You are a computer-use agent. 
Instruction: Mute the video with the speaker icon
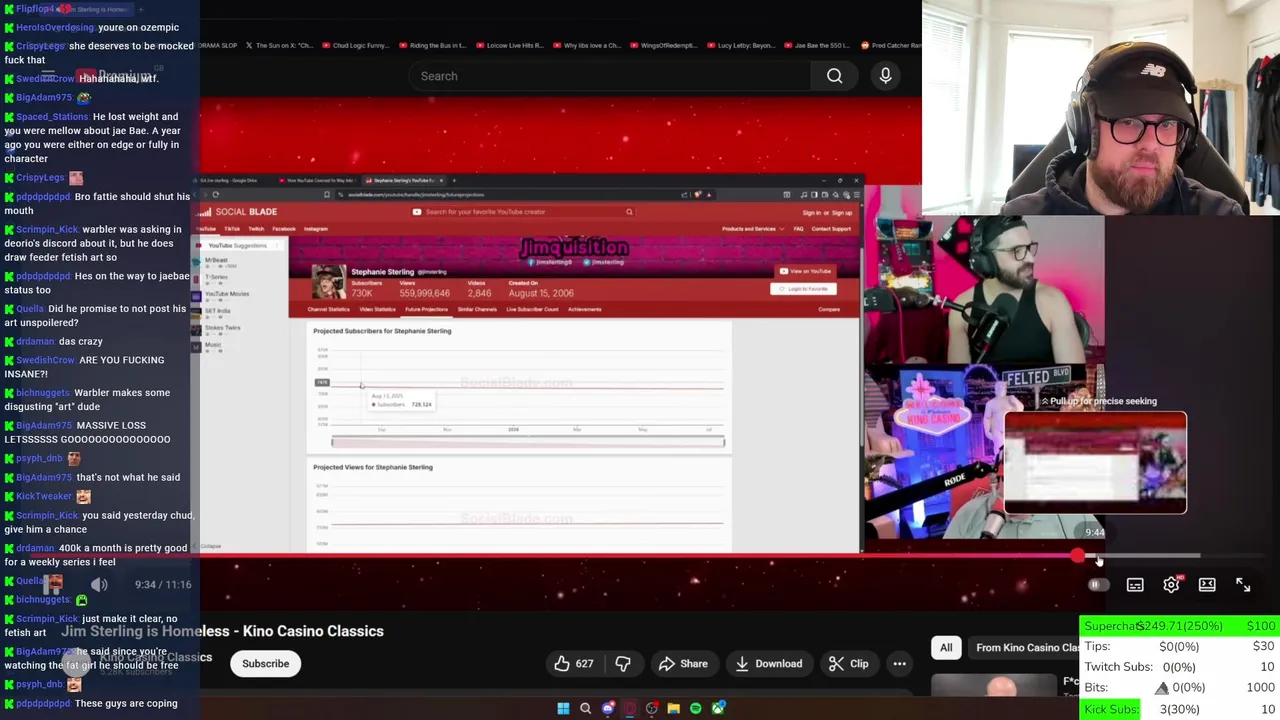click(x=99, y=584)
